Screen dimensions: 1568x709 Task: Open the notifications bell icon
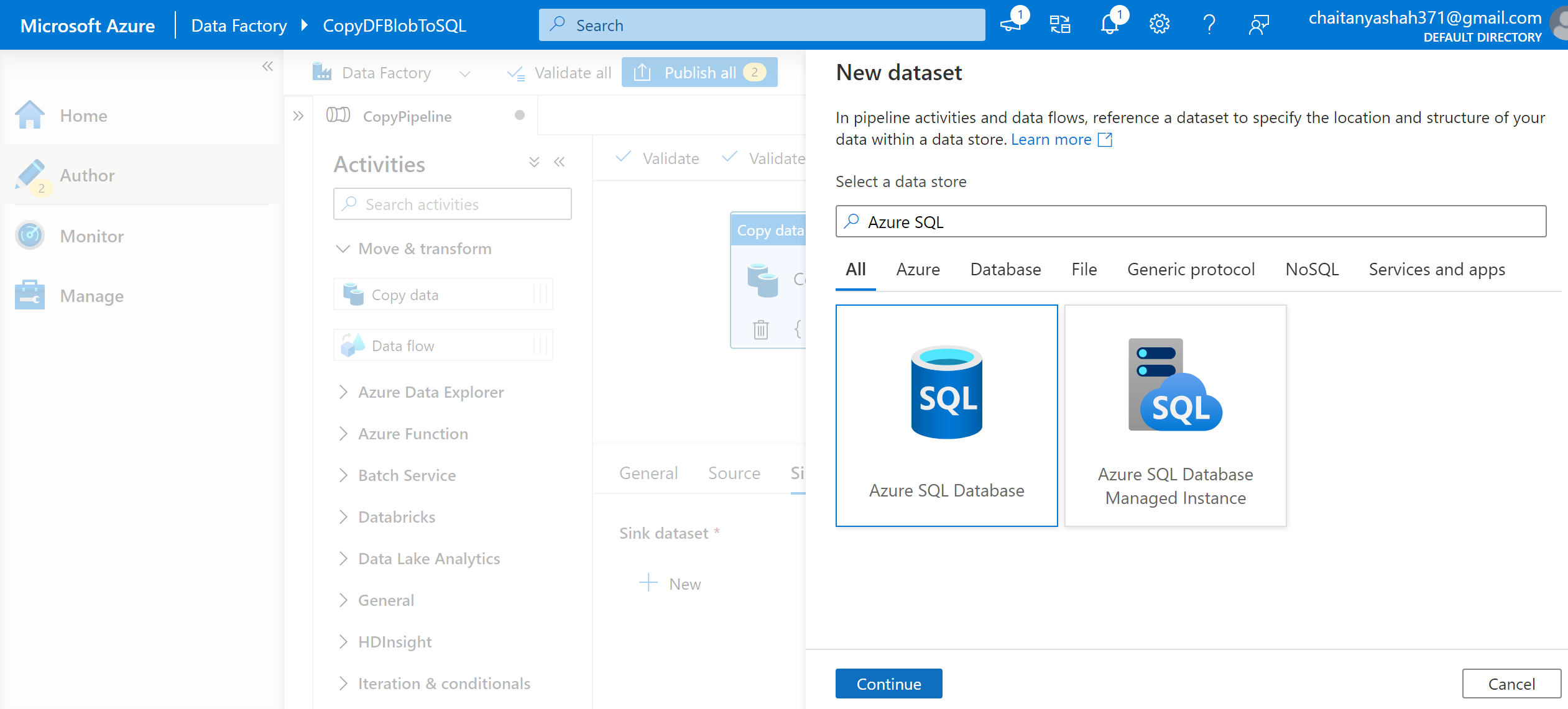pos(1110,25)
